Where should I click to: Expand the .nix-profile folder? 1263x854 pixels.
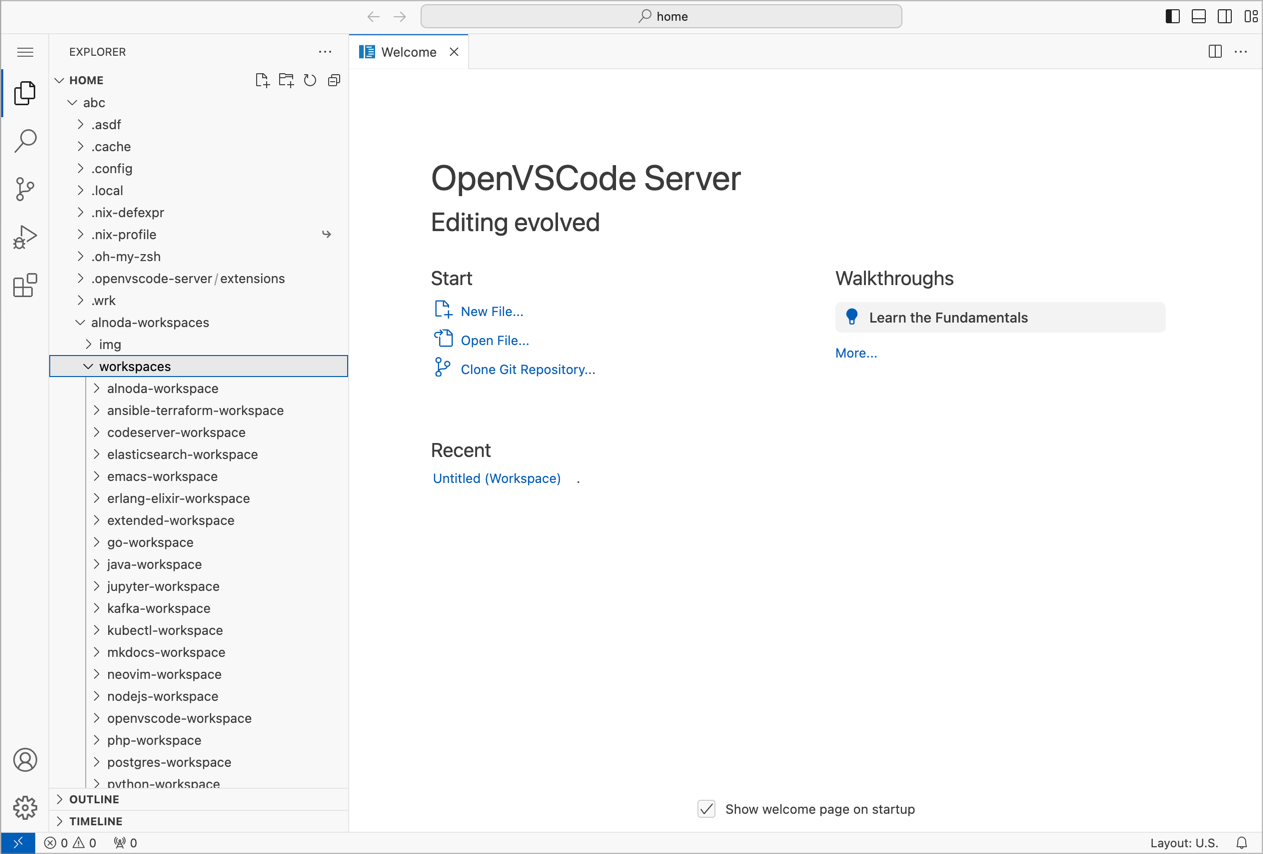click(x=199, y=235)
